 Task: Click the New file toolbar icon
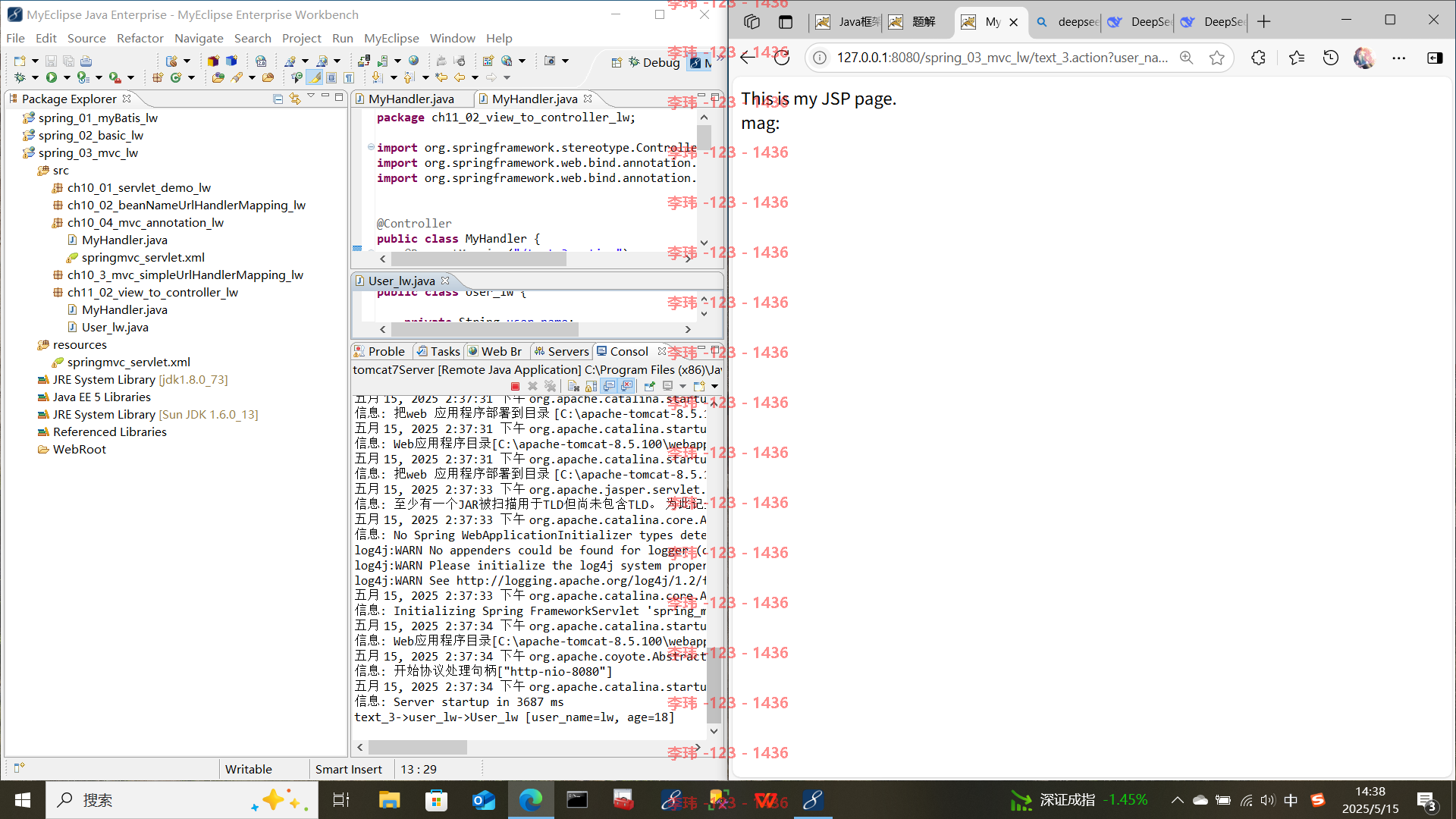tap(20, 61)
